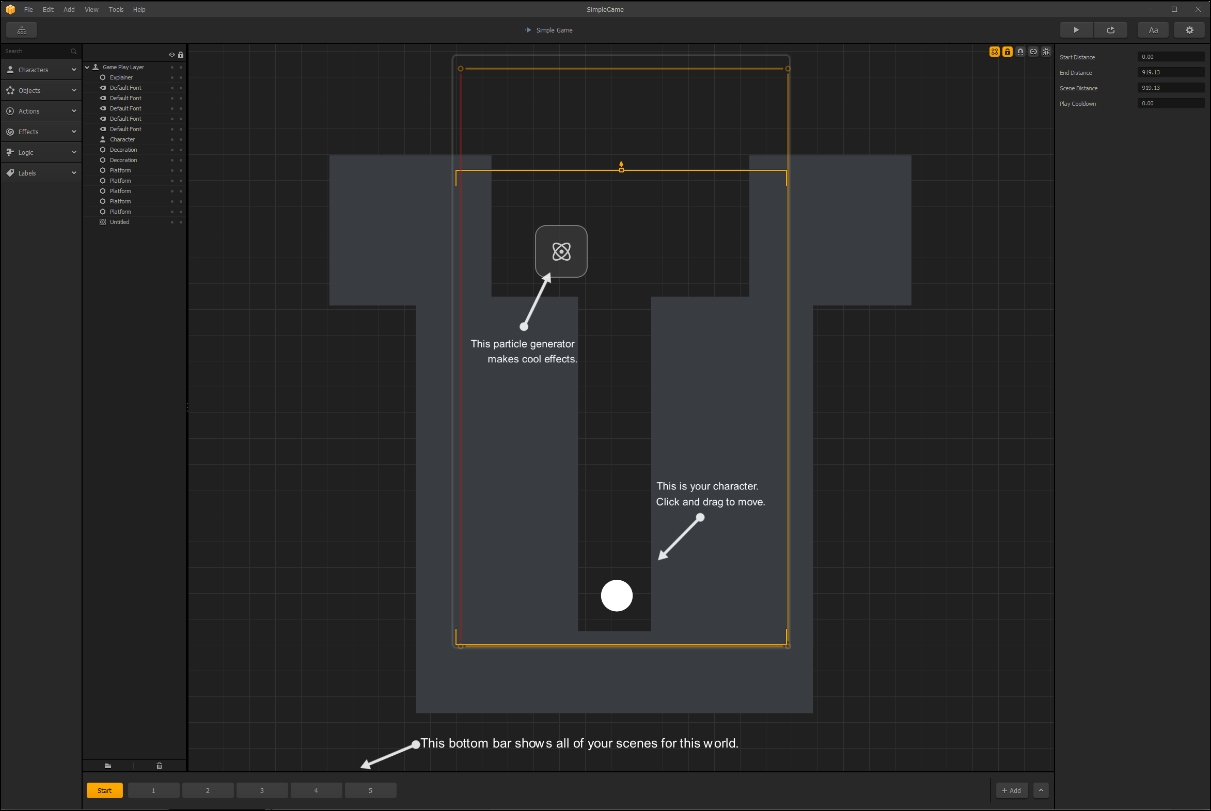
Task: Open the world map icon in the top toolbar
Action: click(x=22, y=29)
